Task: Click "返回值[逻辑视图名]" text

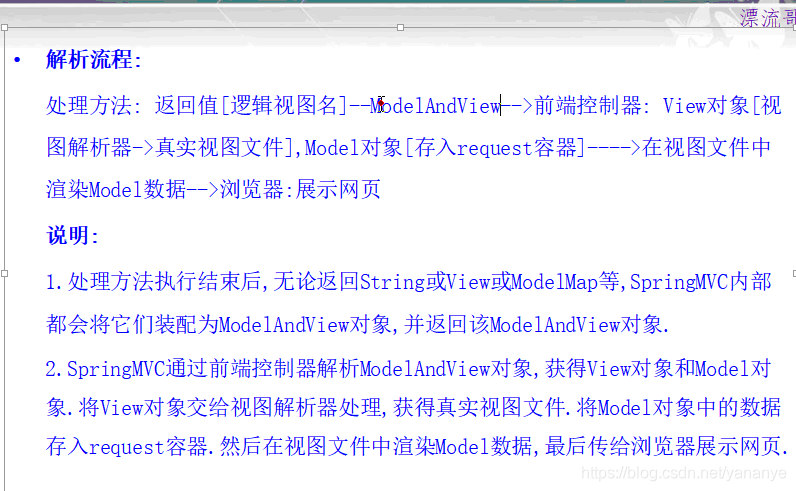Action: point(251,106)
